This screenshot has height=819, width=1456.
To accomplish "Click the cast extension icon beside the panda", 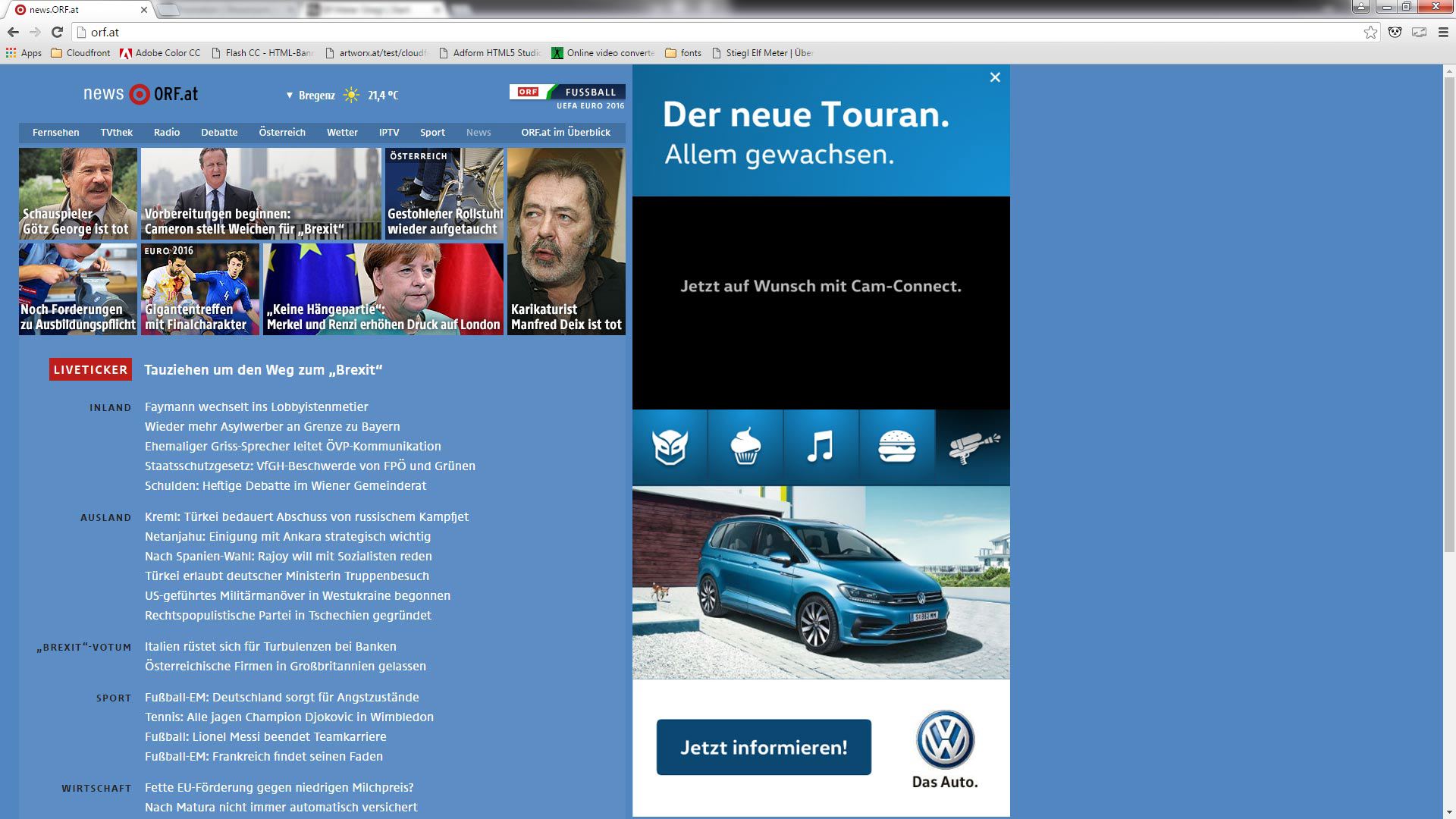I will coord(1419,32).
